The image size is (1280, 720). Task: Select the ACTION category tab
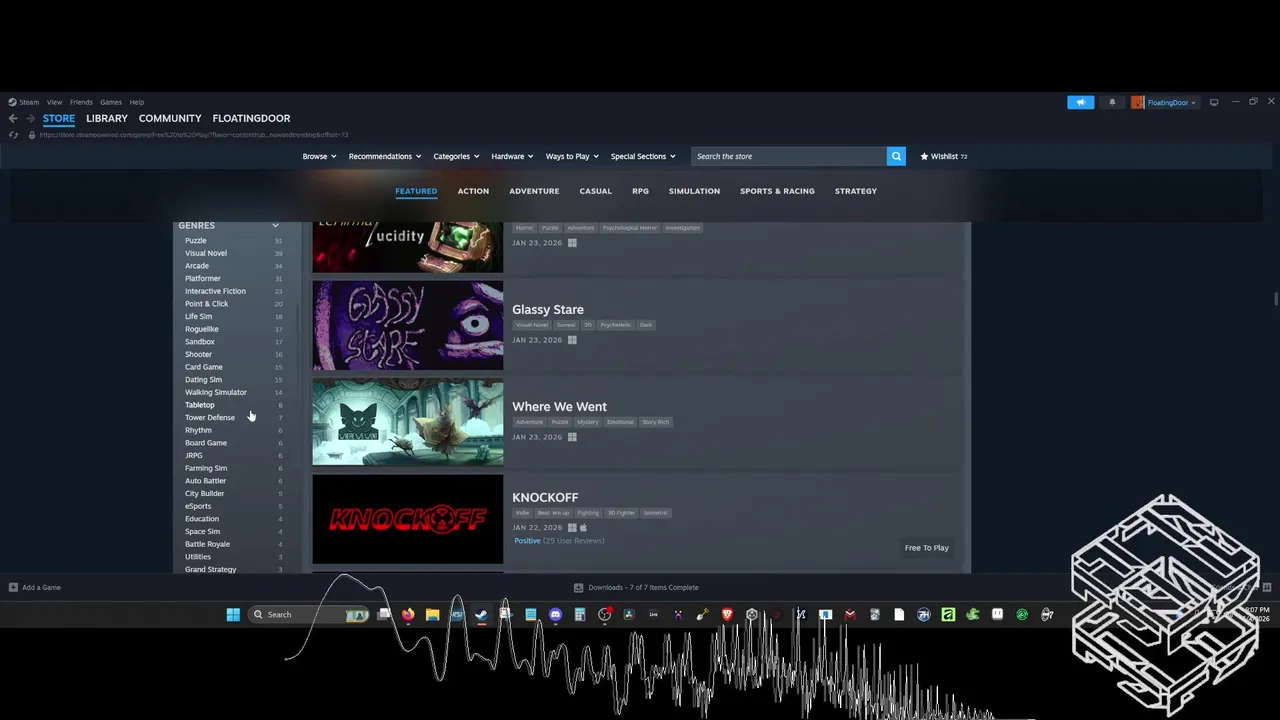click(473, 191)
